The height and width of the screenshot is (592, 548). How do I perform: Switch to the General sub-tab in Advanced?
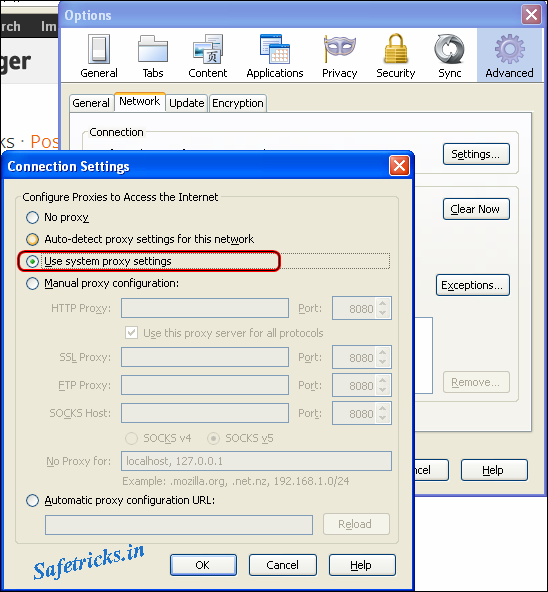point(91,103)
